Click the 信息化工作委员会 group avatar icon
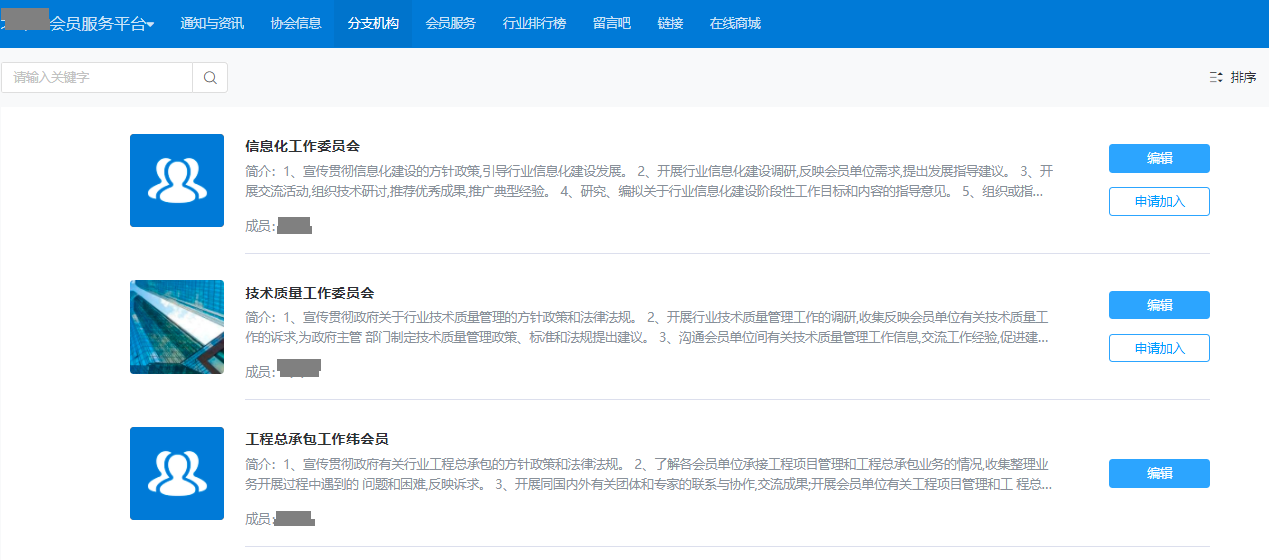 pos(177,181)
